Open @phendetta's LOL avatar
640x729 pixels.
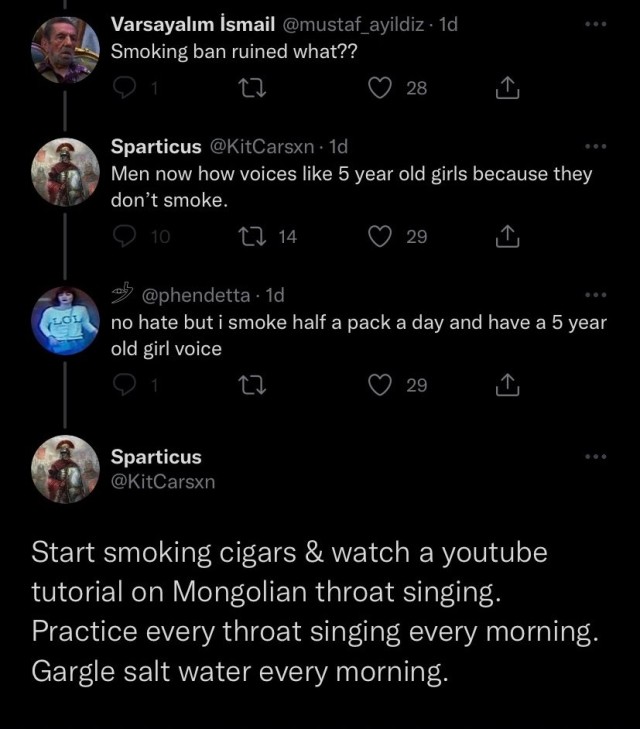coord(65,319)
